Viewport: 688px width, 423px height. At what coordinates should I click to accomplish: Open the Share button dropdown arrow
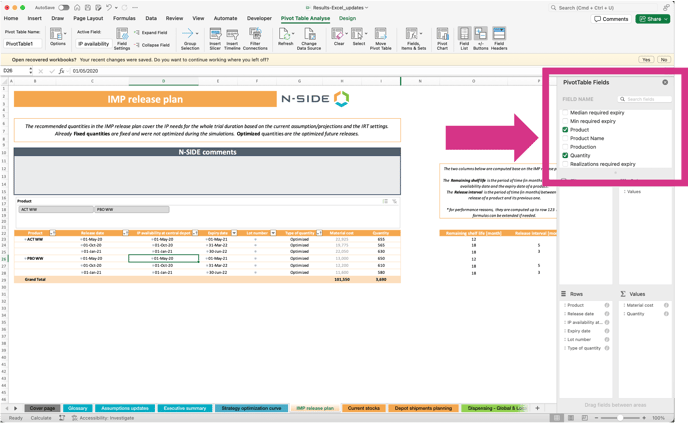(666, 19)
